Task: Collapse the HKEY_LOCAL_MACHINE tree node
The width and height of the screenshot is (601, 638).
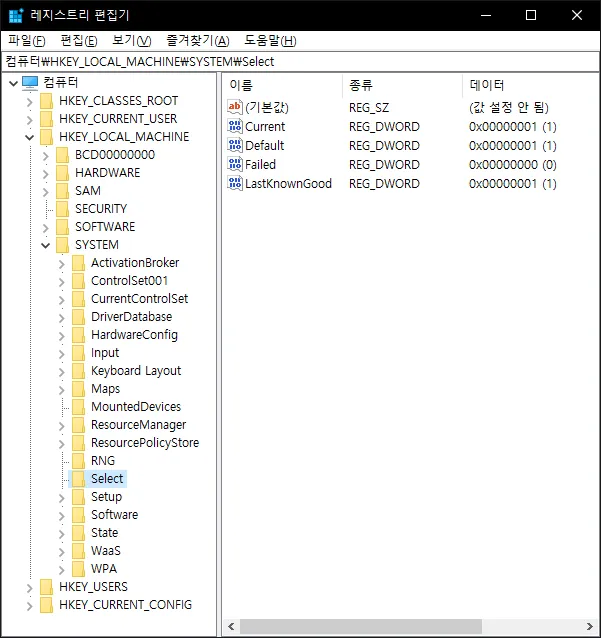Action: coord(29,137)
